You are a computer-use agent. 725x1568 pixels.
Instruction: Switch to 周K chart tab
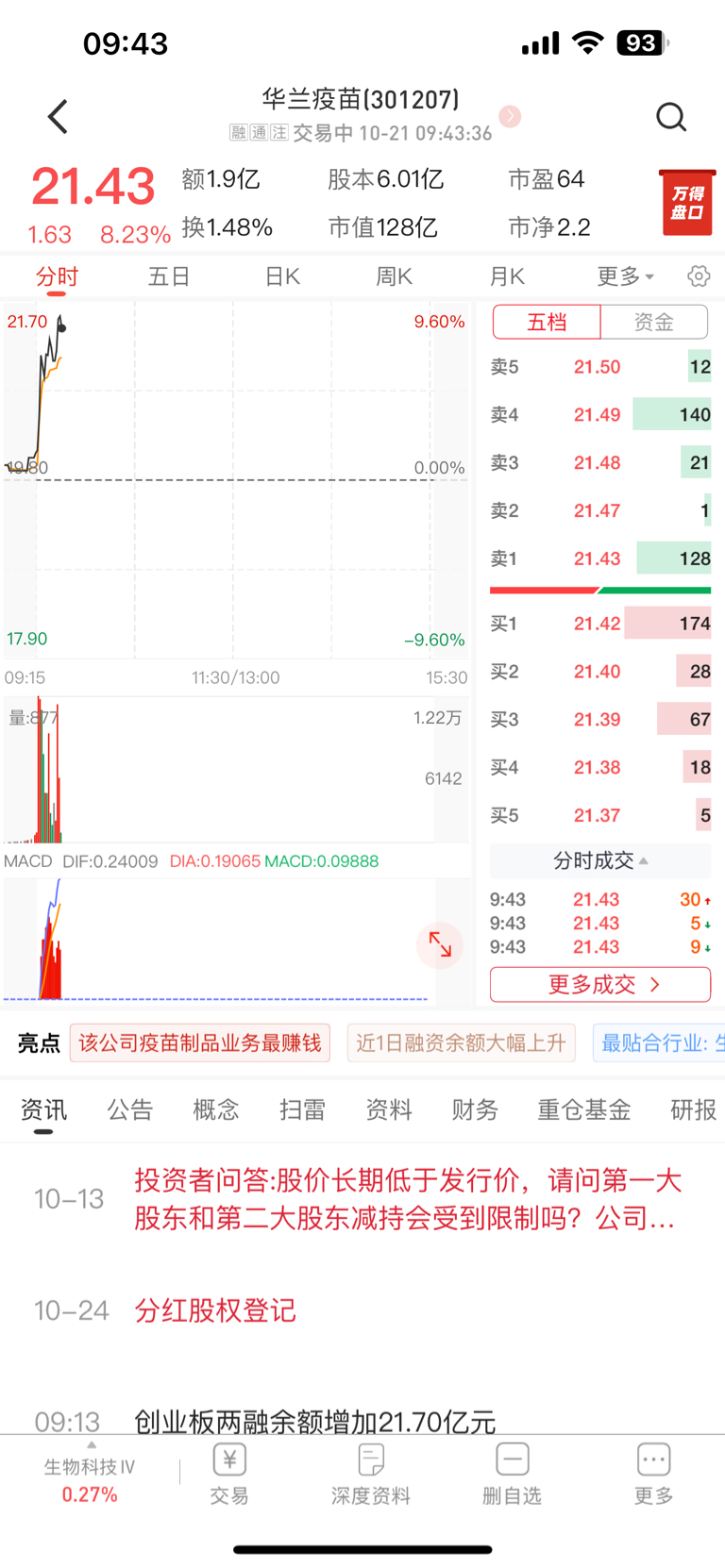coord(395,276)
